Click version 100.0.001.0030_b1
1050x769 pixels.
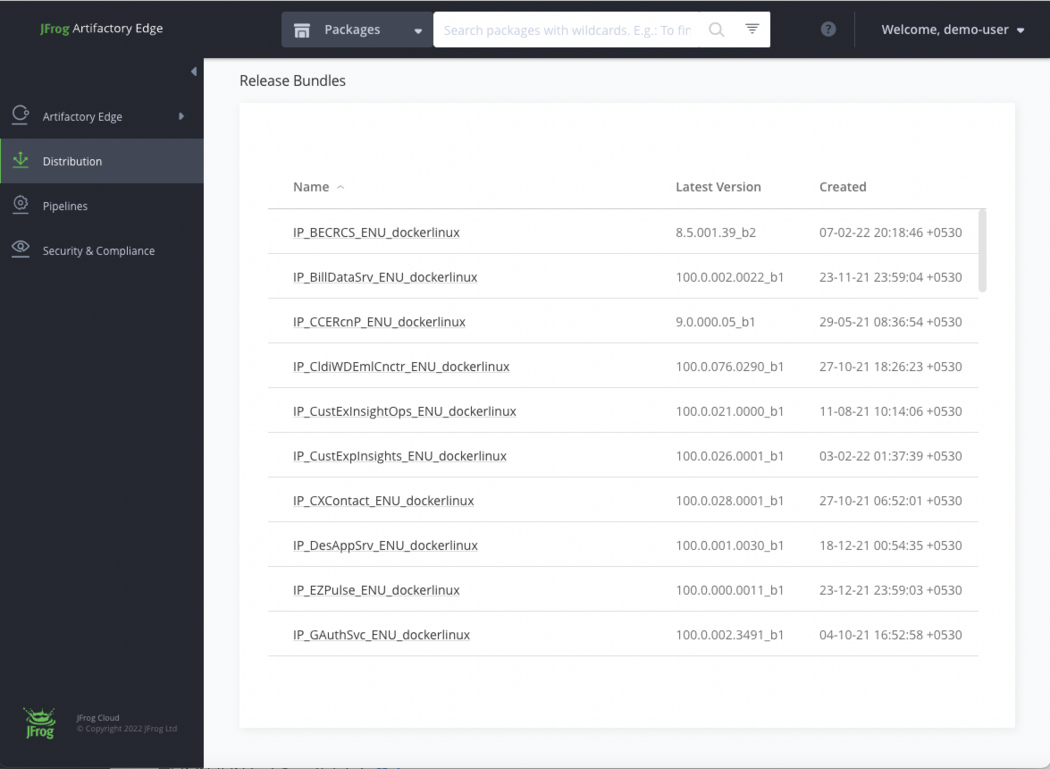[729, 546]
